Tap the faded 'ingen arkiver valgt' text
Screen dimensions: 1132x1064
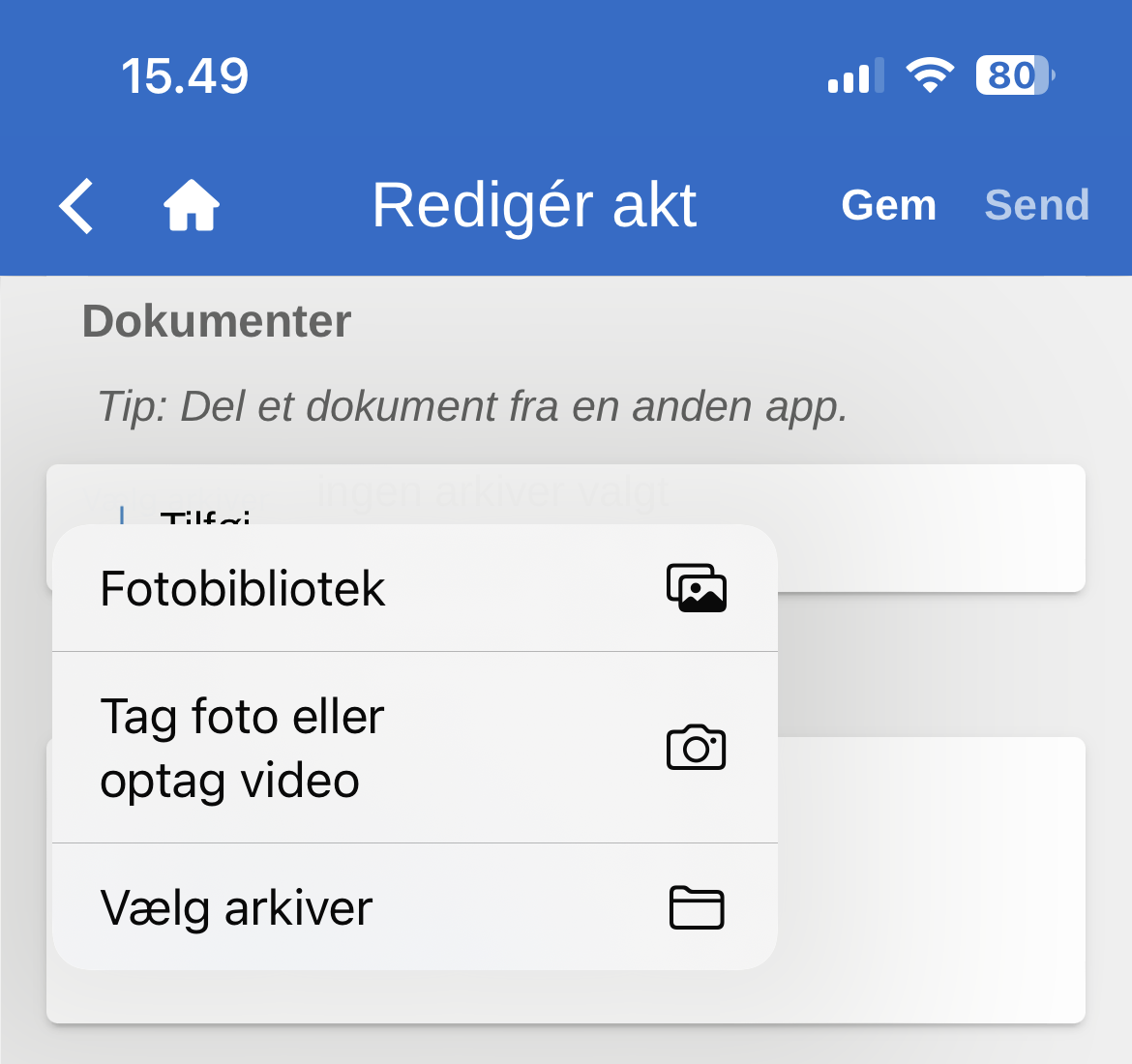493,492
